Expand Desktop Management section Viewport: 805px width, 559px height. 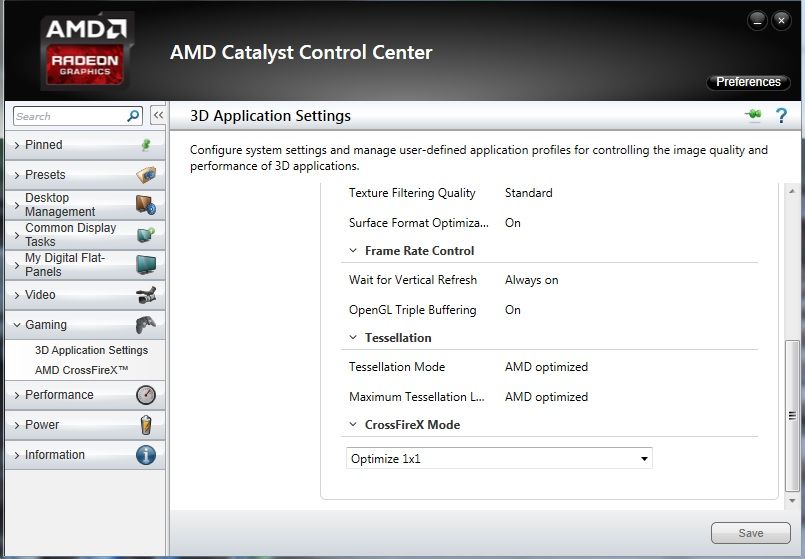[17, 205]
